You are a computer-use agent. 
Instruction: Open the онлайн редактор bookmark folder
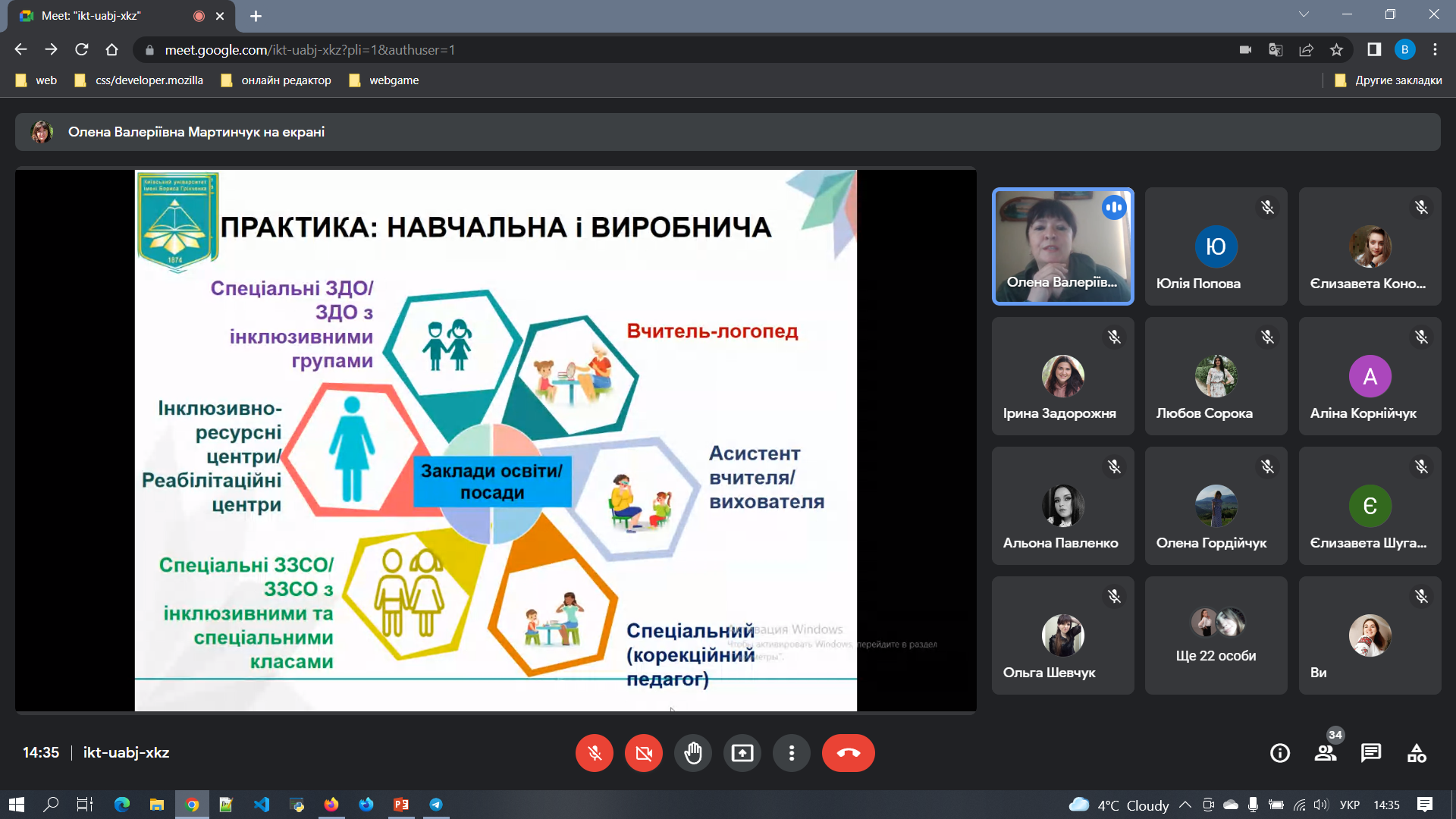coord(276,80)
